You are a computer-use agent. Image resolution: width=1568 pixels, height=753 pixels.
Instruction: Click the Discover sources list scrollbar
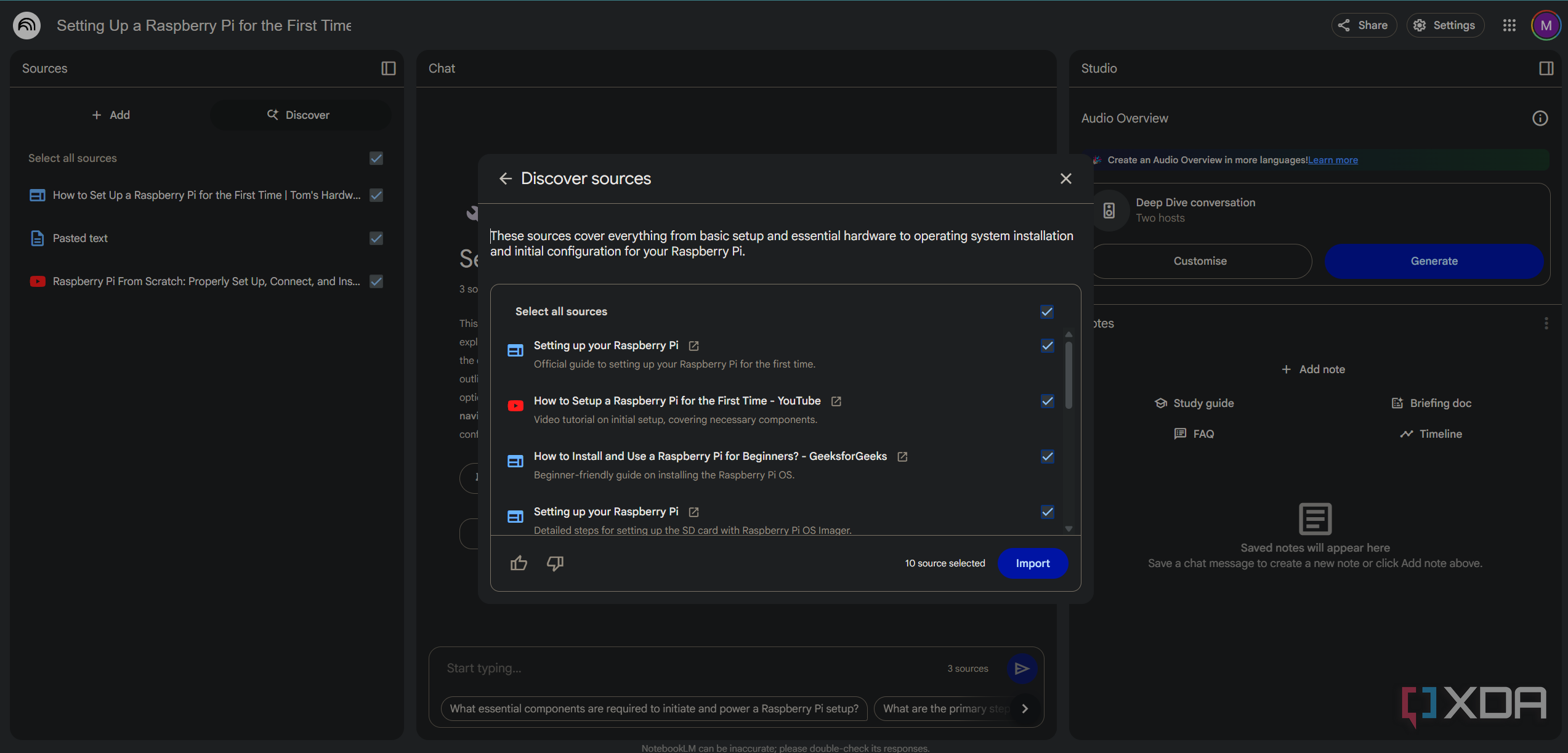click(1069, 376)
